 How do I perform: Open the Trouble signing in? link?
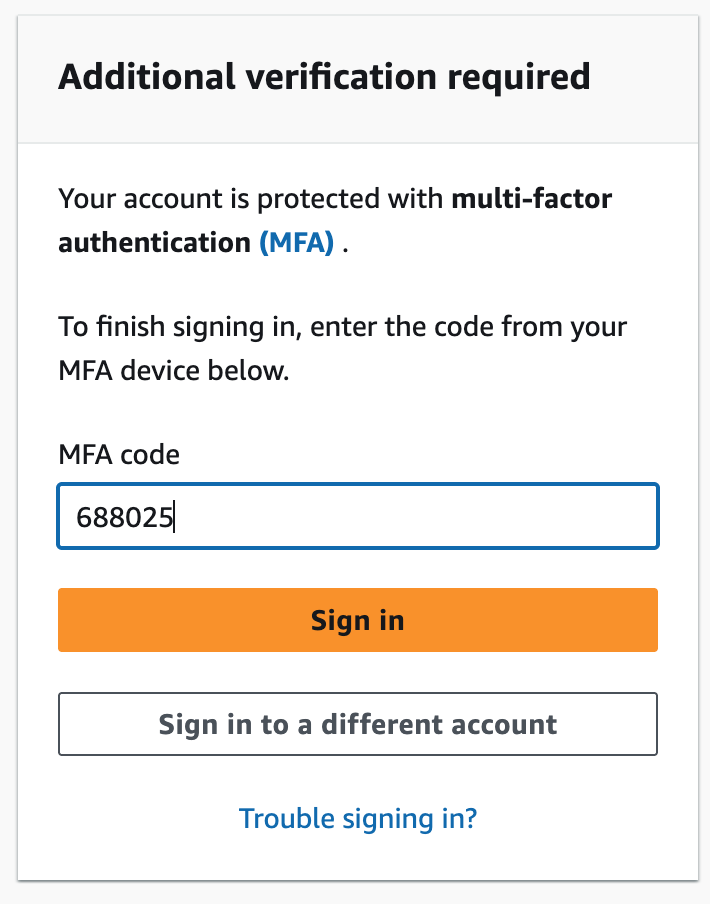pyautogui.click(x=358, y=819)
